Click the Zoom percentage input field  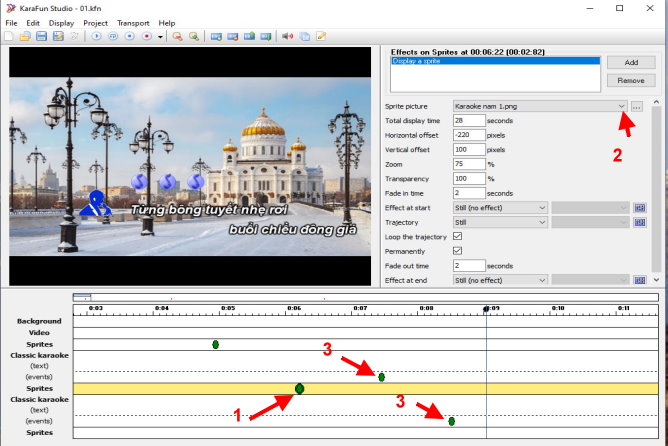468,164
